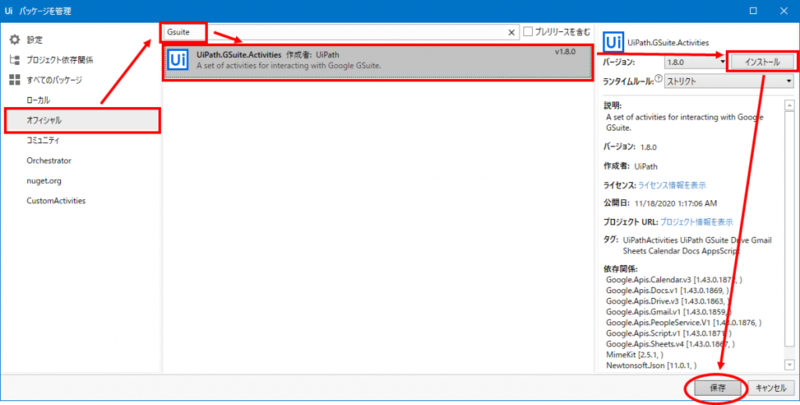This screenshot has height=405, width=800.
Task: Select コミュニティ package source
Action: click(x=43, y=140)
